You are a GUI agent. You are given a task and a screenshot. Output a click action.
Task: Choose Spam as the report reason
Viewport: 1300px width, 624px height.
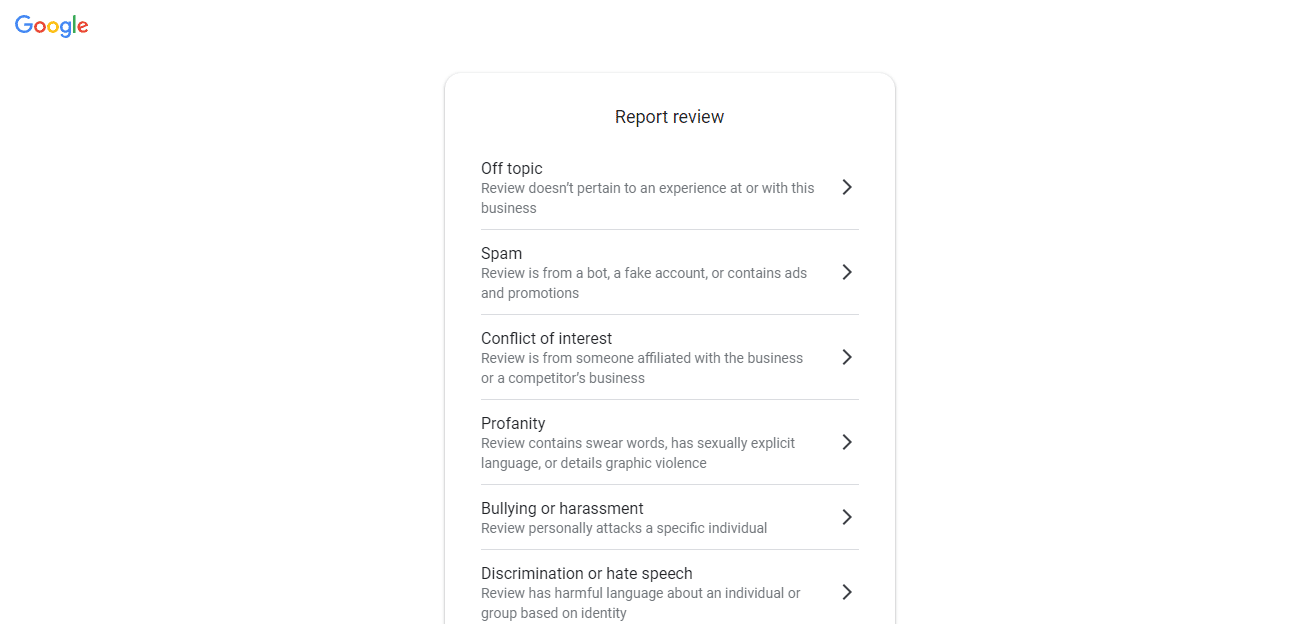point(501,253)
